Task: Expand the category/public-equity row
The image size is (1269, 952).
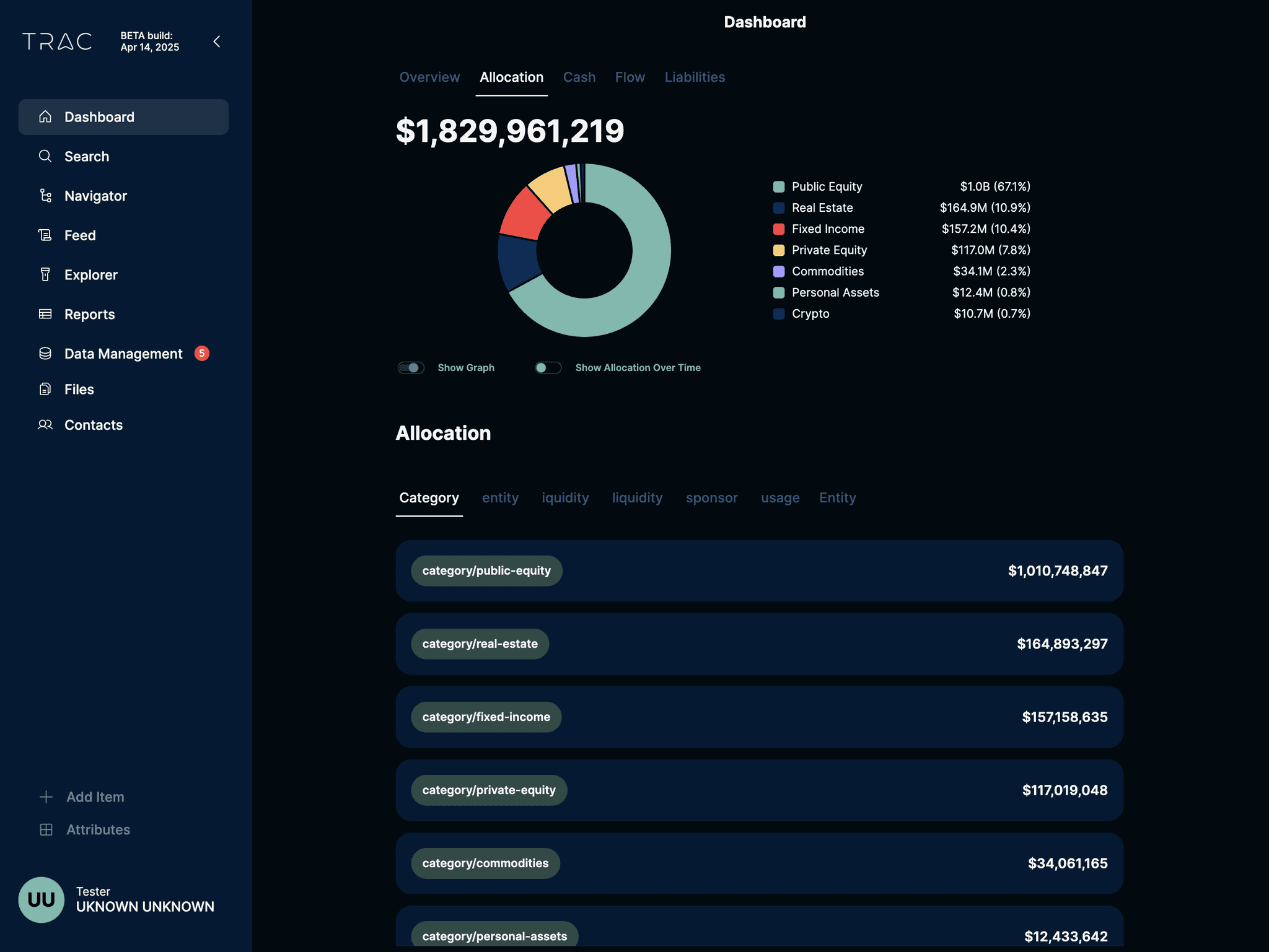Action: click(x=759, y=570)
